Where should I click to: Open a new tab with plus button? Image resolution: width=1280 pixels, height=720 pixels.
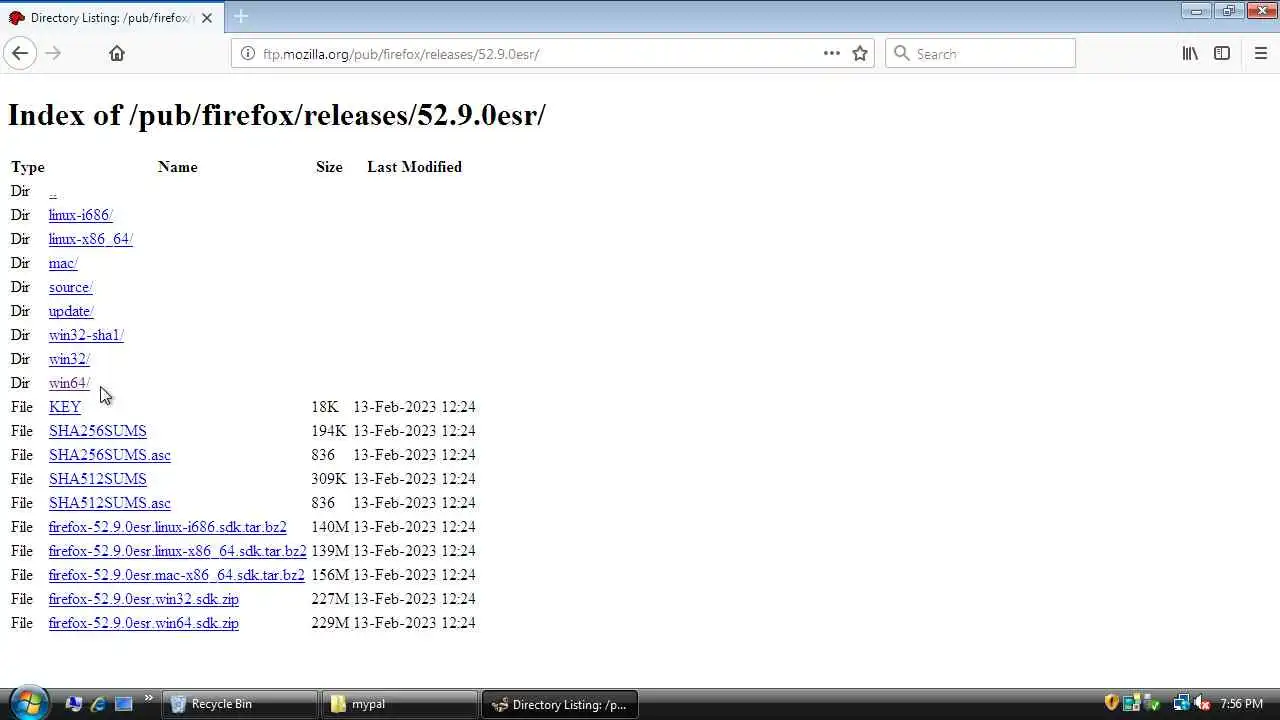(x=241, y=17)
